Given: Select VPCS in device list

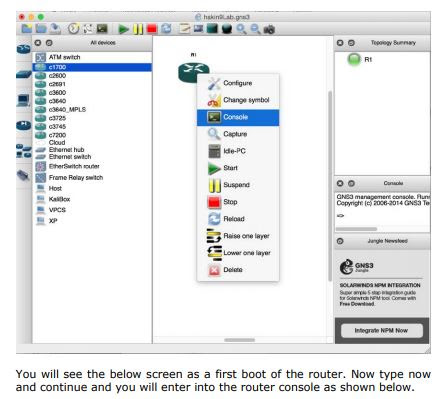Looking at the screenshot, I should (x=92, y=210).
